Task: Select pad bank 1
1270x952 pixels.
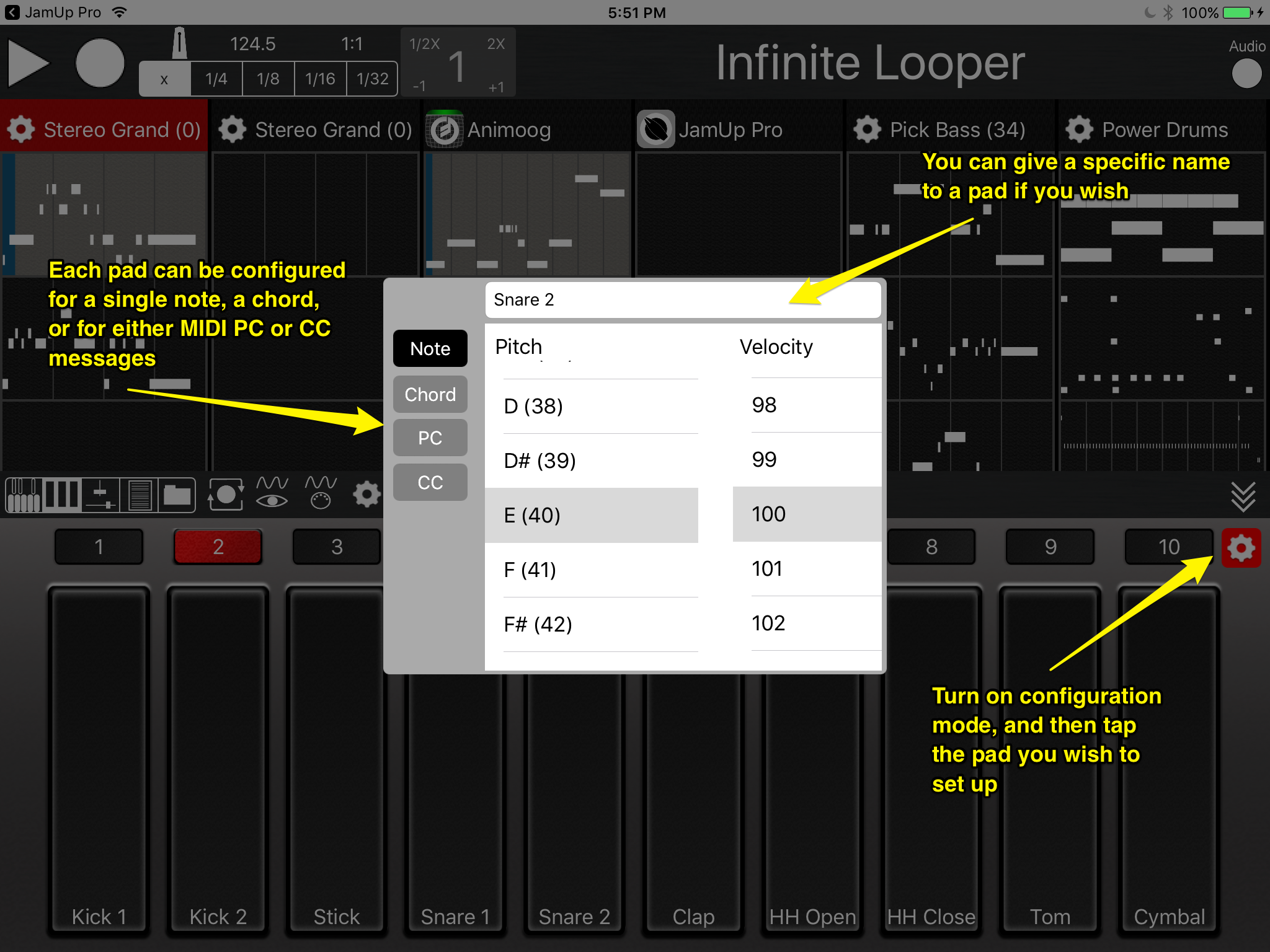Action: click(x=99, y=547)
